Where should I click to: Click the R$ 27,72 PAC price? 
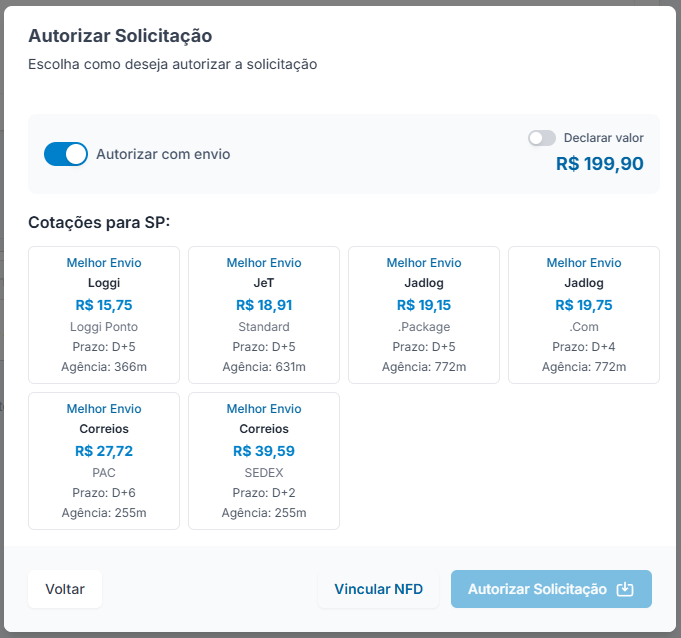pyautogui.click(x=104, y=451)
